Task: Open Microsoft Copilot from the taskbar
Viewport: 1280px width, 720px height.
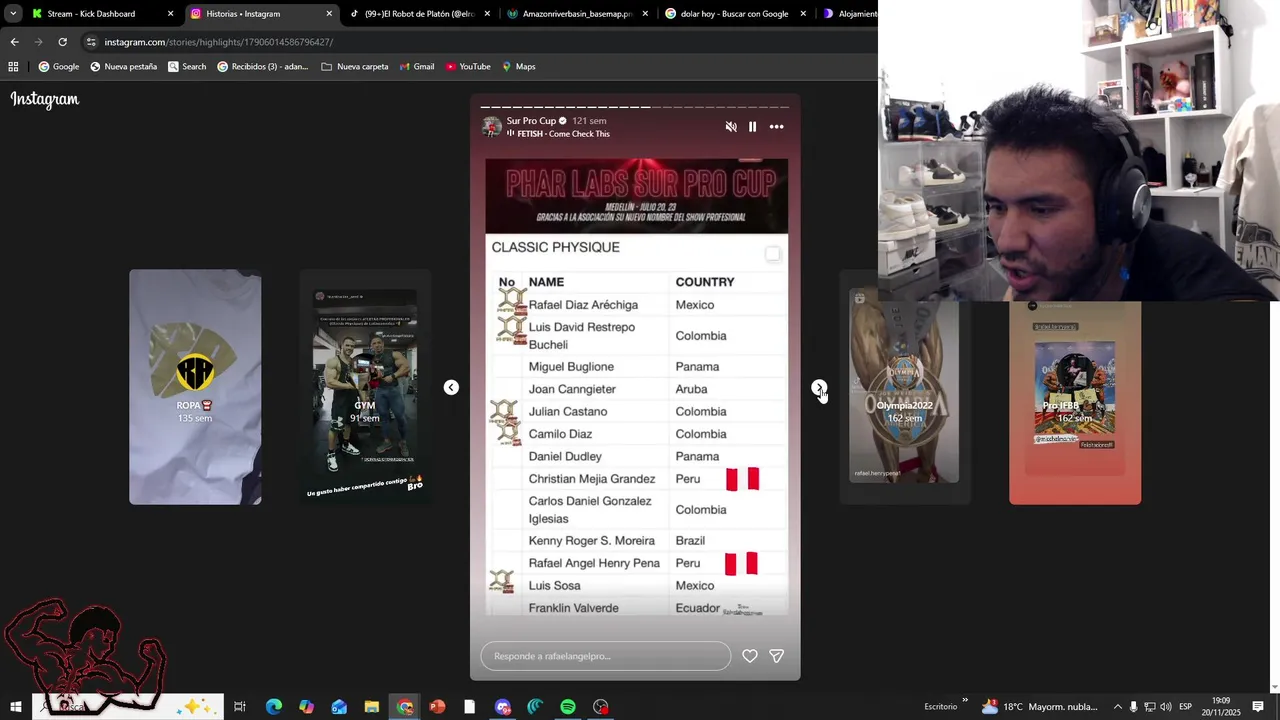Action: coord(306,707)
